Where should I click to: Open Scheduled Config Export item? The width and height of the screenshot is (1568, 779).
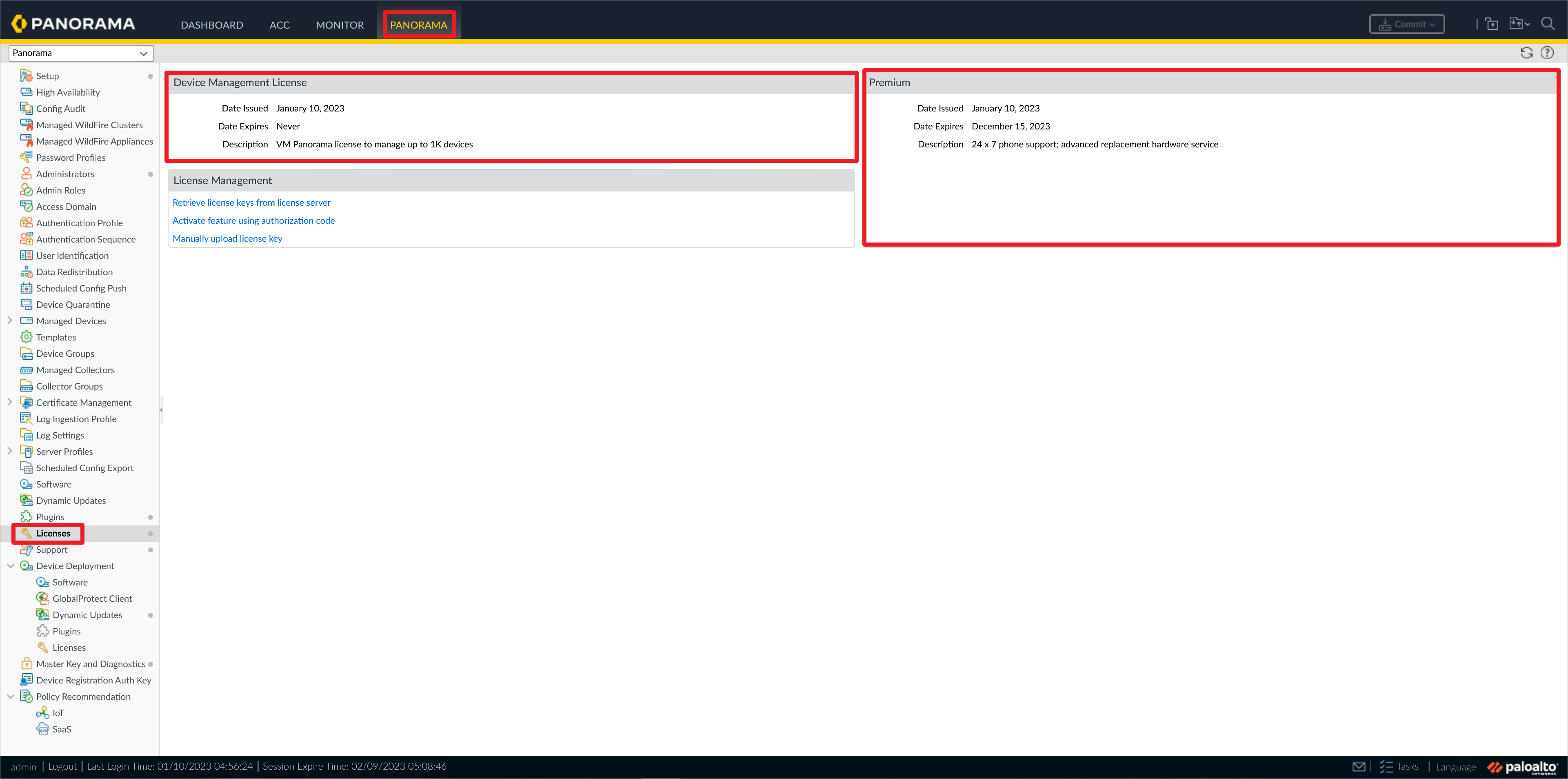pos(84,468)
